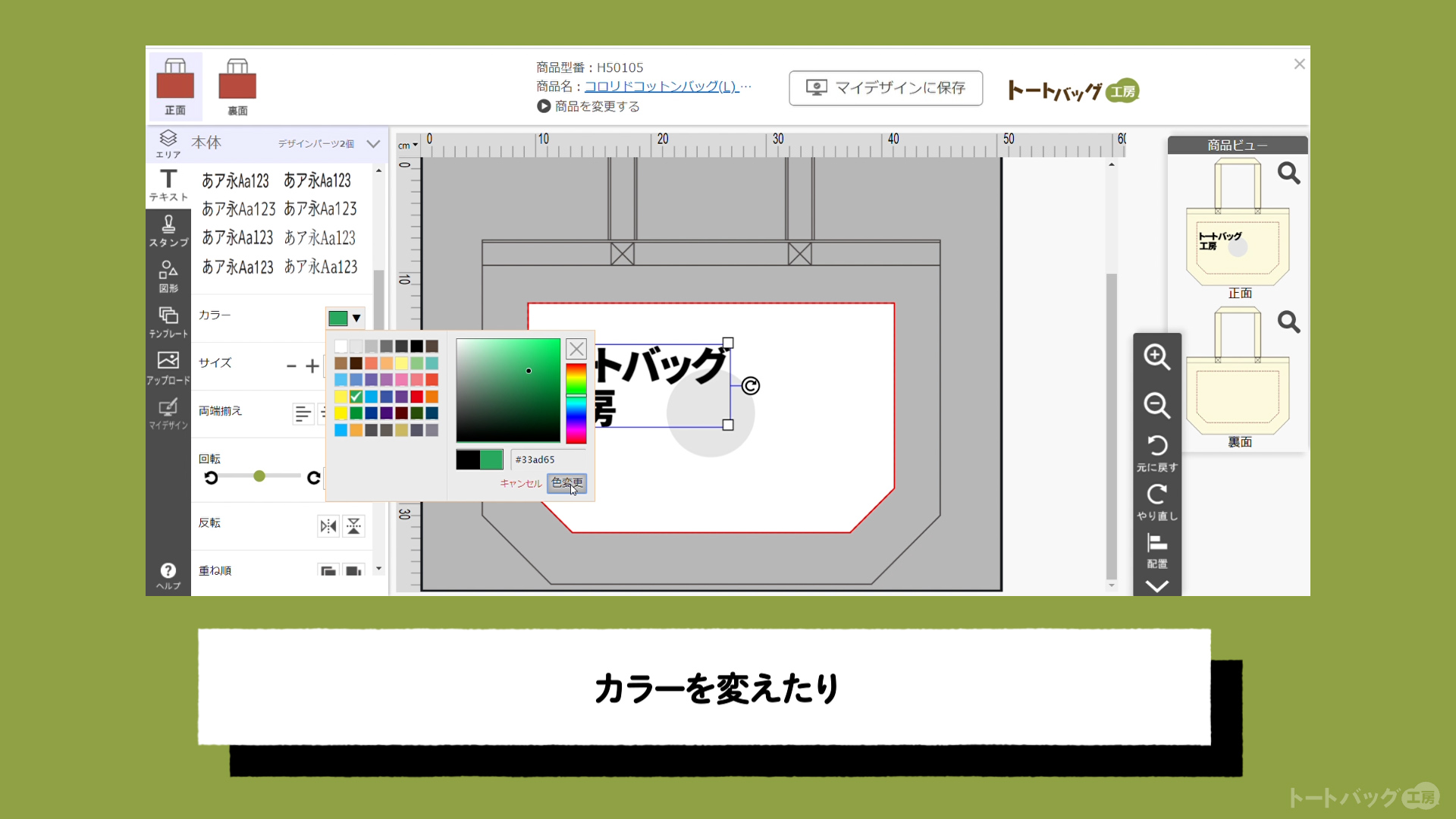Click the トートバッグ工房 logo
The height and width of the screenshot is (819, 1456).
click(x=1074, y=91)
